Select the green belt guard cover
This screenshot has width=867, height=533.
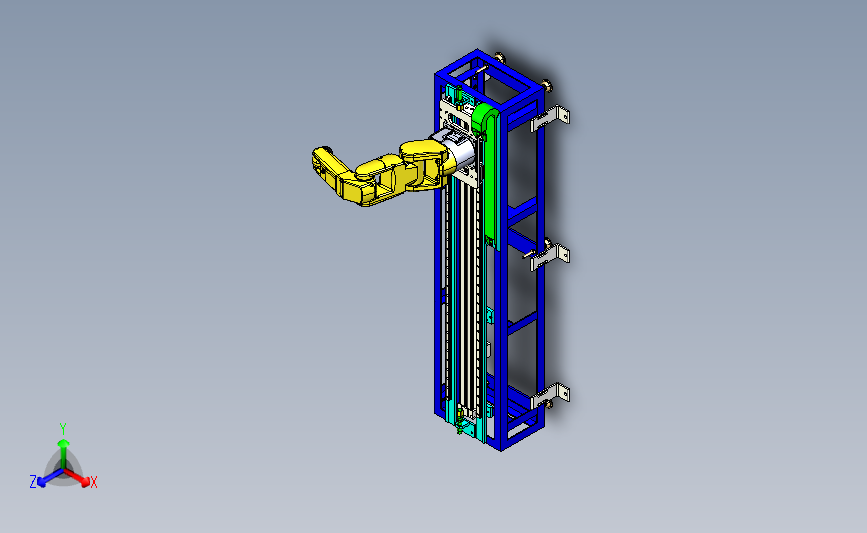point(489,176)
